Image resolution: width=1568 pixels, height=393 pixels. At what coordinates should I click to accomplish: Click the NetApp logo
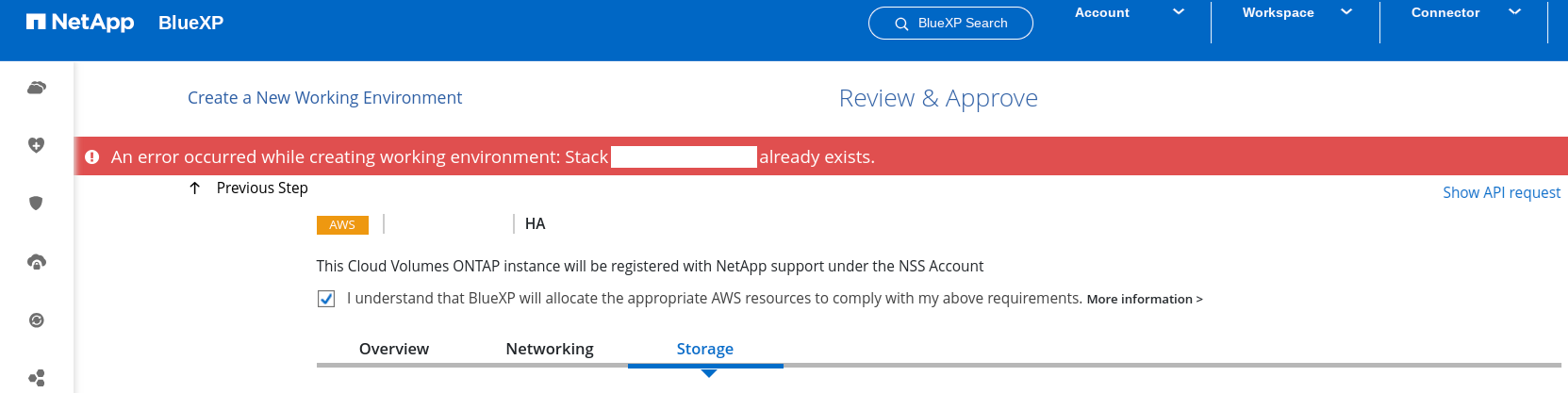point(80,22)
